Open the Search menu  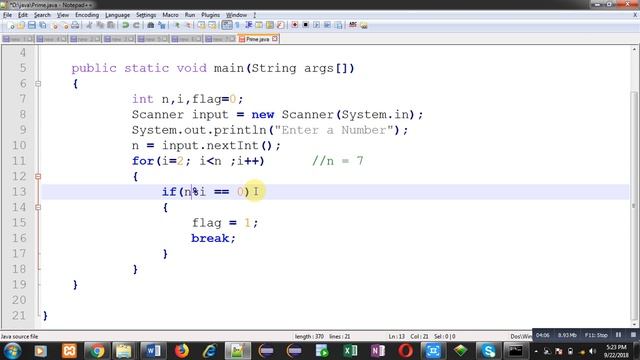tap(42, 15)
